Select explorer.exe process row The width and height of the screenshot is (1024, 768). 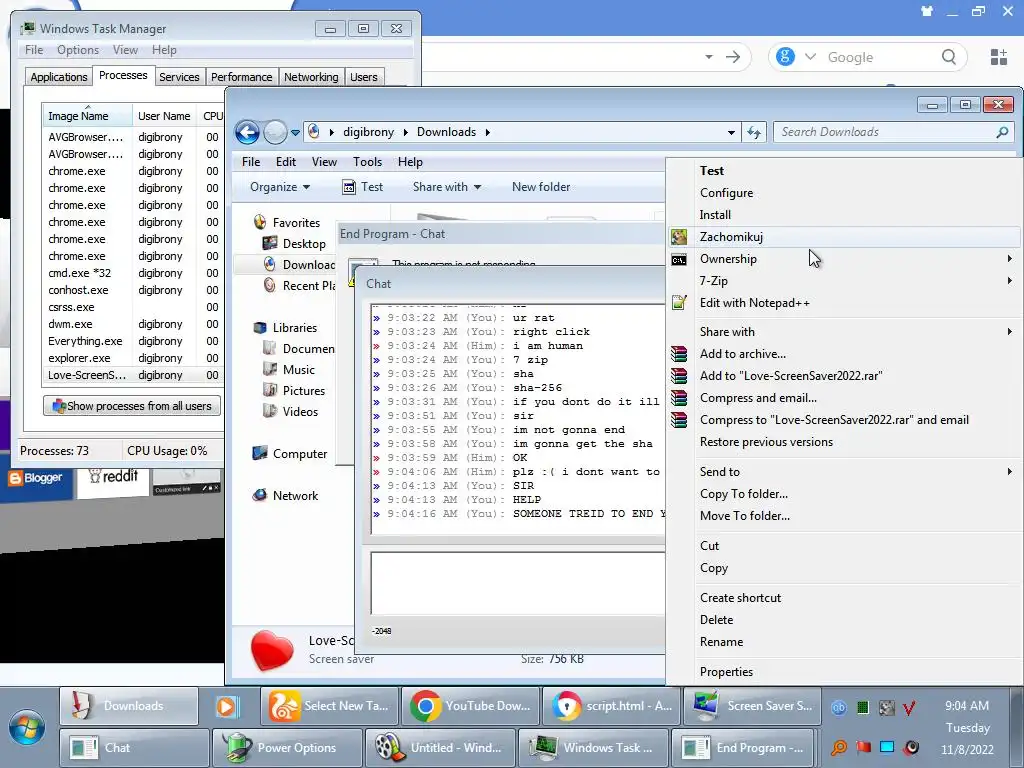coord(133,358)
